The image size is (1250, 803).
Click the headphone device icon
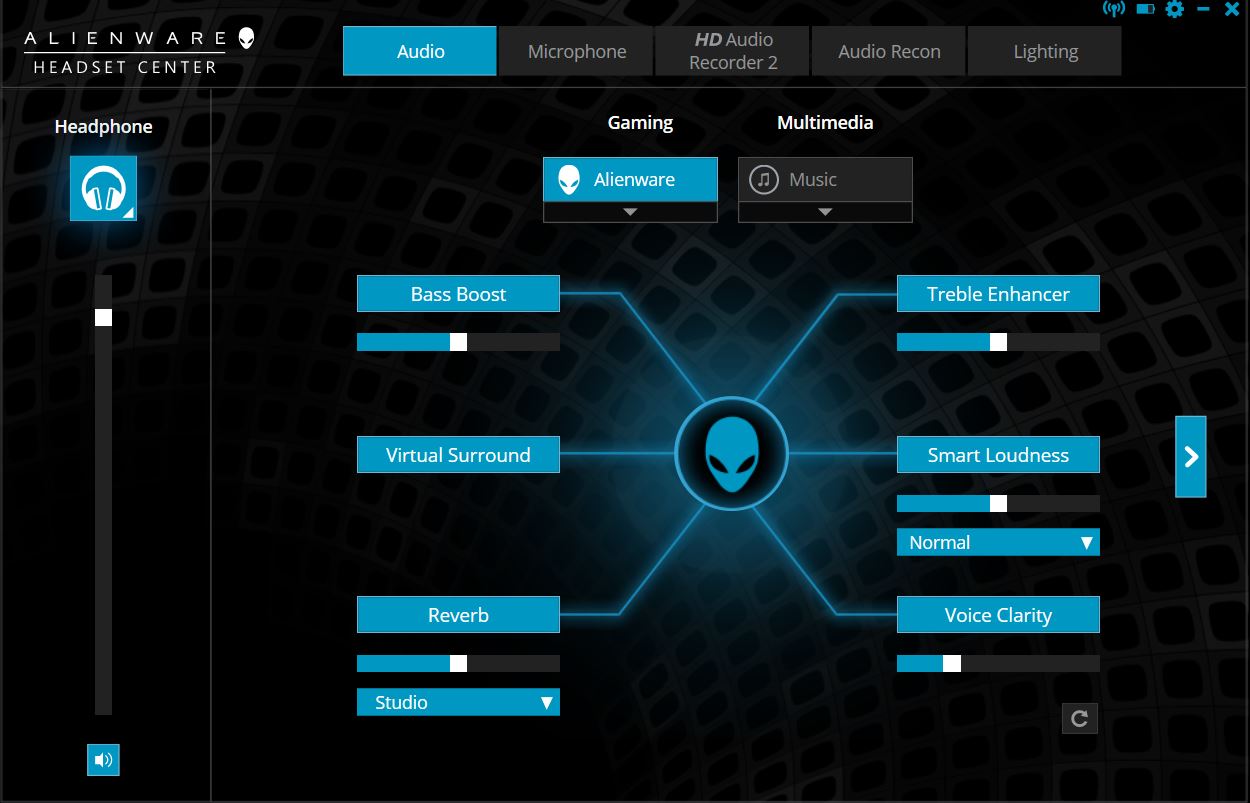click(103, 188)
